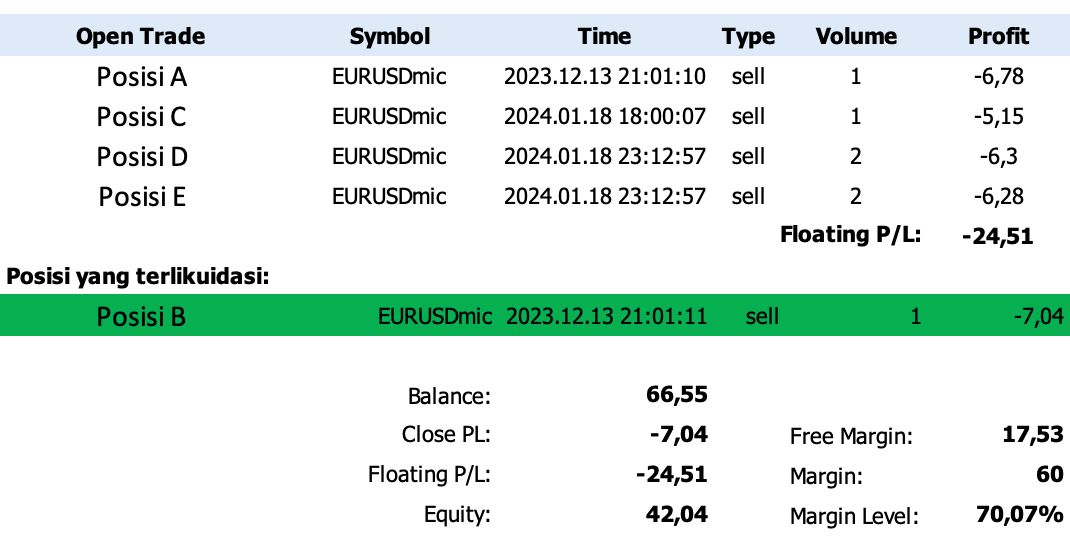This screenshot has height=548, width=1070.
Task: Click the Free Margin value 17,53
Action: click(1032, 434)
